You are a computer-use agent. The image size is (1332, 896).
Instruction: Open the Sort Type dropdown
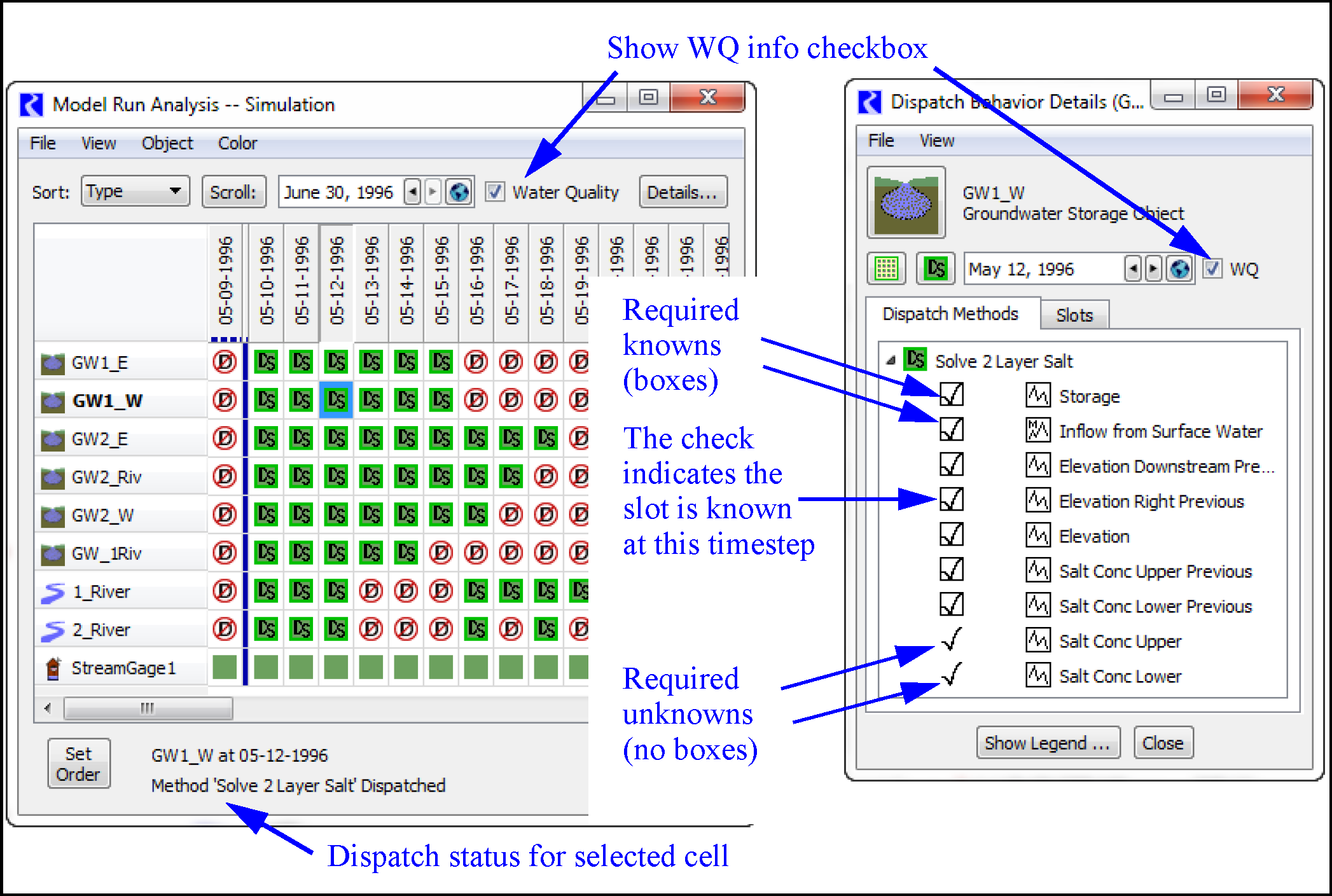[x=135, y=191]
